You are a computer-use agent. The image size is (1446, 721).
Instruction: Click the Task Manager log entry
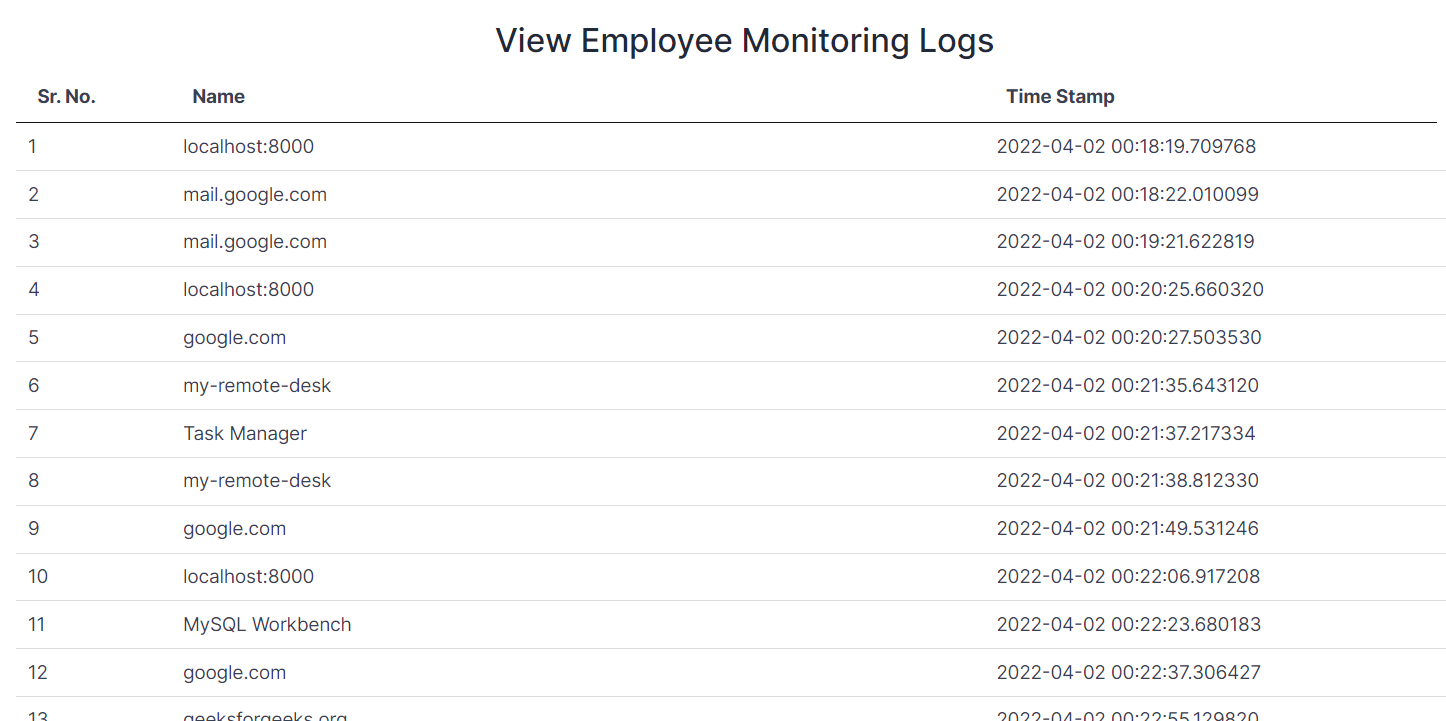click(245, 434)
